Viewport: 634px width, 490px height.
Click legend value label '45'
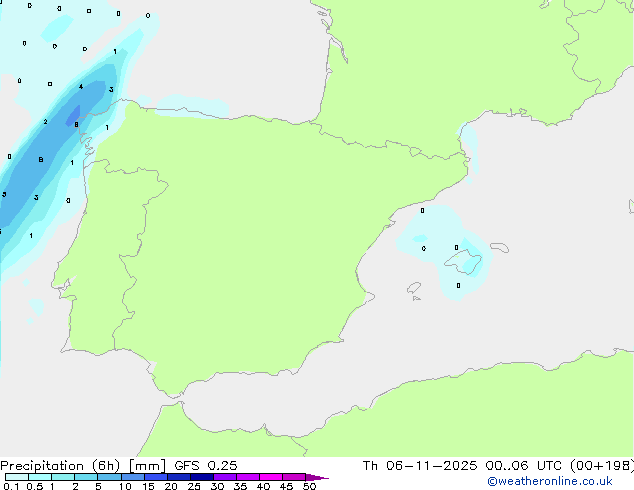point(286,486)
